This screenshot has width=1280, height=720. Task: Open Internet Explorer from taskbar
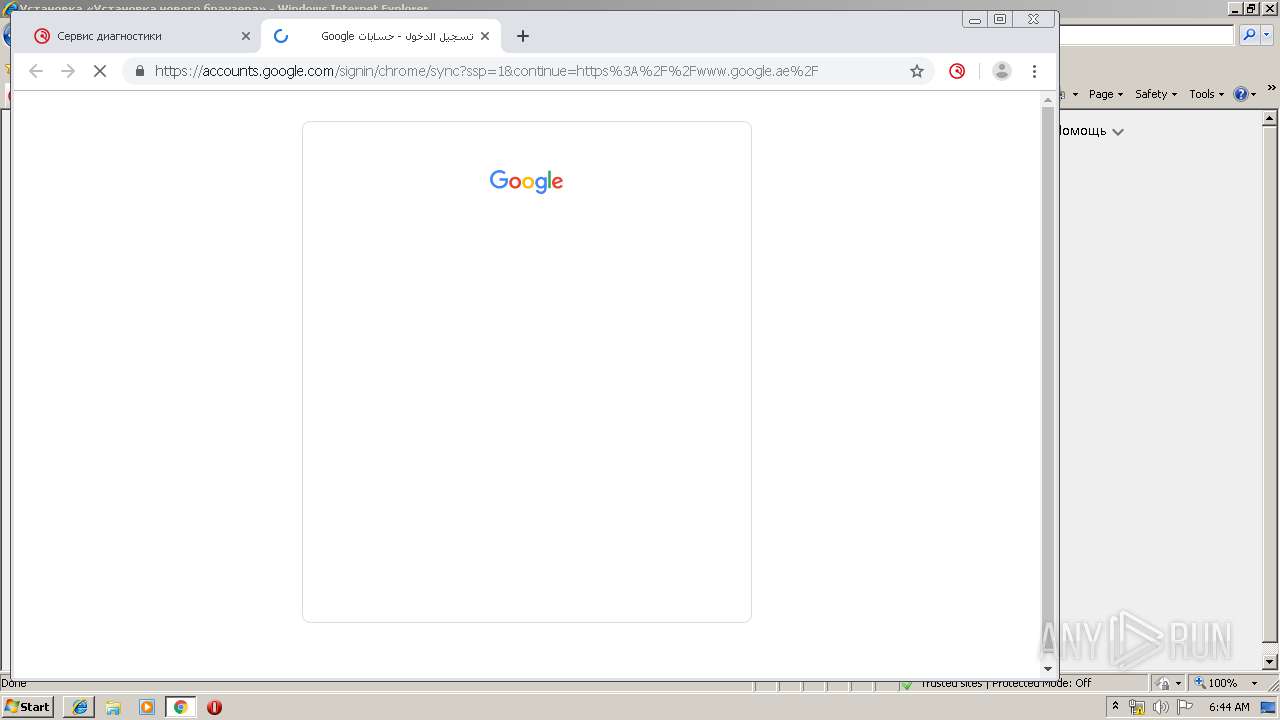[79, 707]
